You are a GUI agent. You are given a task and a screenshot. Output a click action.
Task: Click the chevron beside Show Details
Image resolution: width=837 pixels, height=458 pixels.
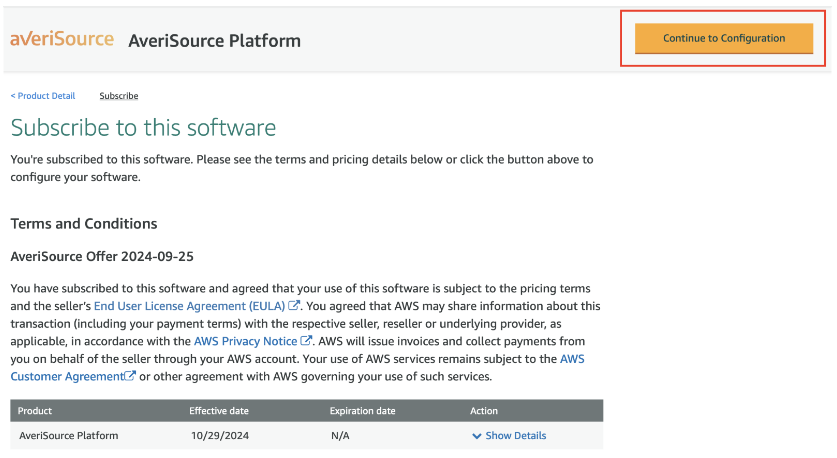(x=477, y=436)
